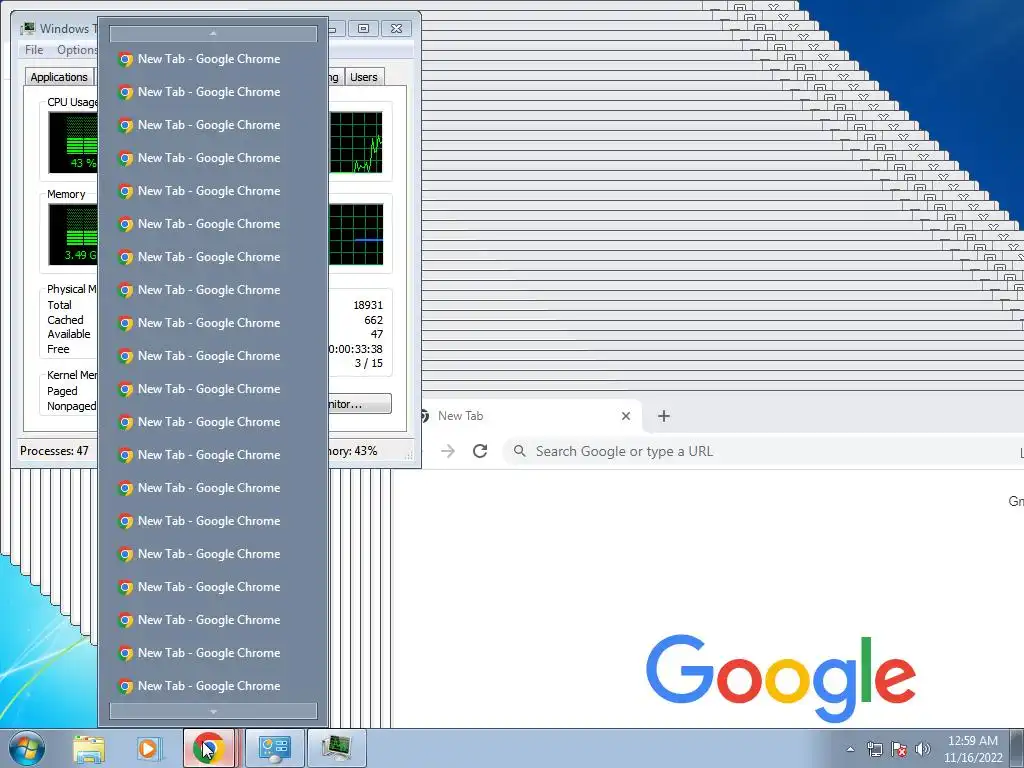Click the Memory meter showing 3.49 G
The width and height of the screenshot is (1024, 768).
(x=73, y=234)
